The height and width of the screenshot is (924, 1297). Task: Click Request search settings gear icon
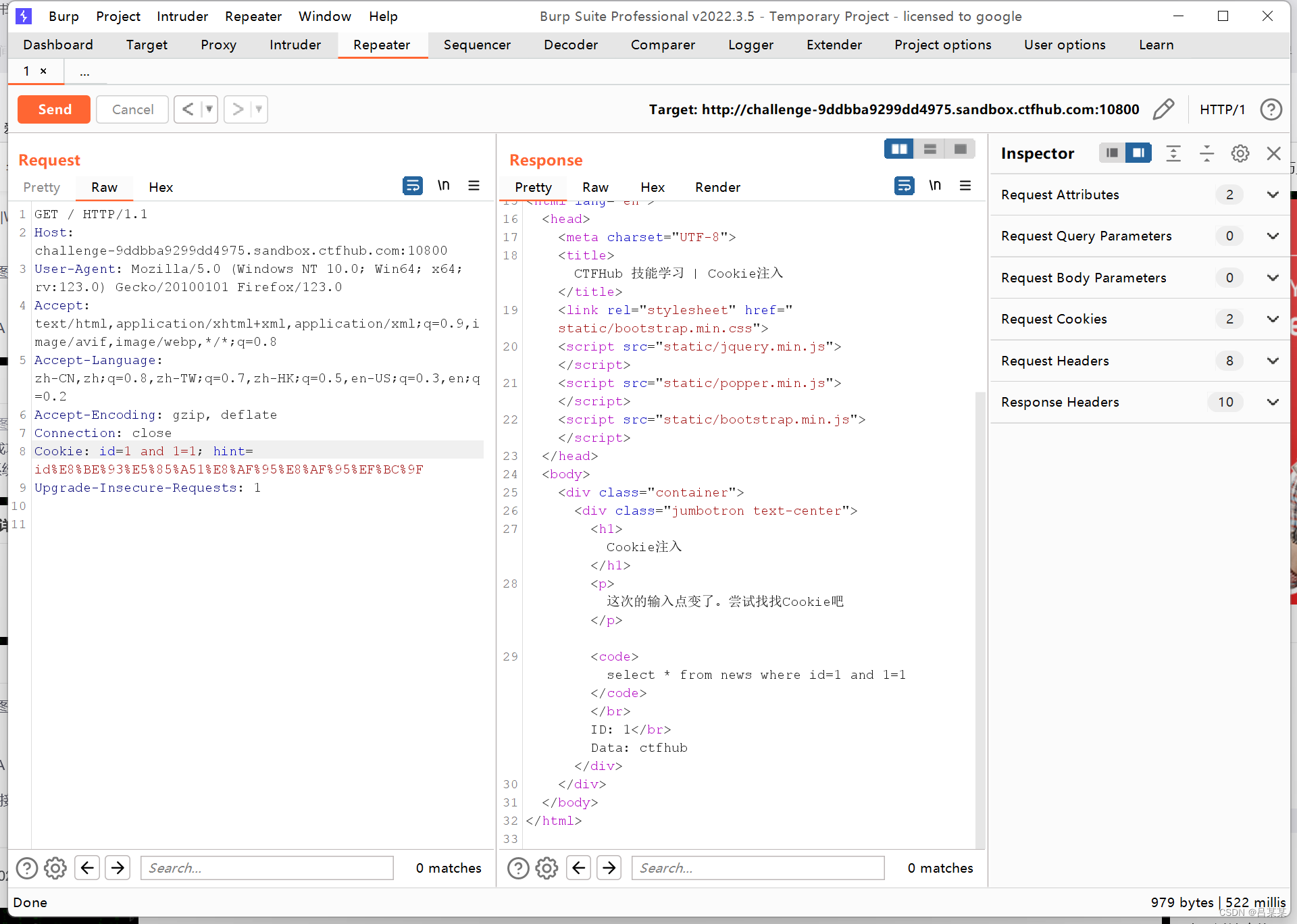(x=55, y=868)
